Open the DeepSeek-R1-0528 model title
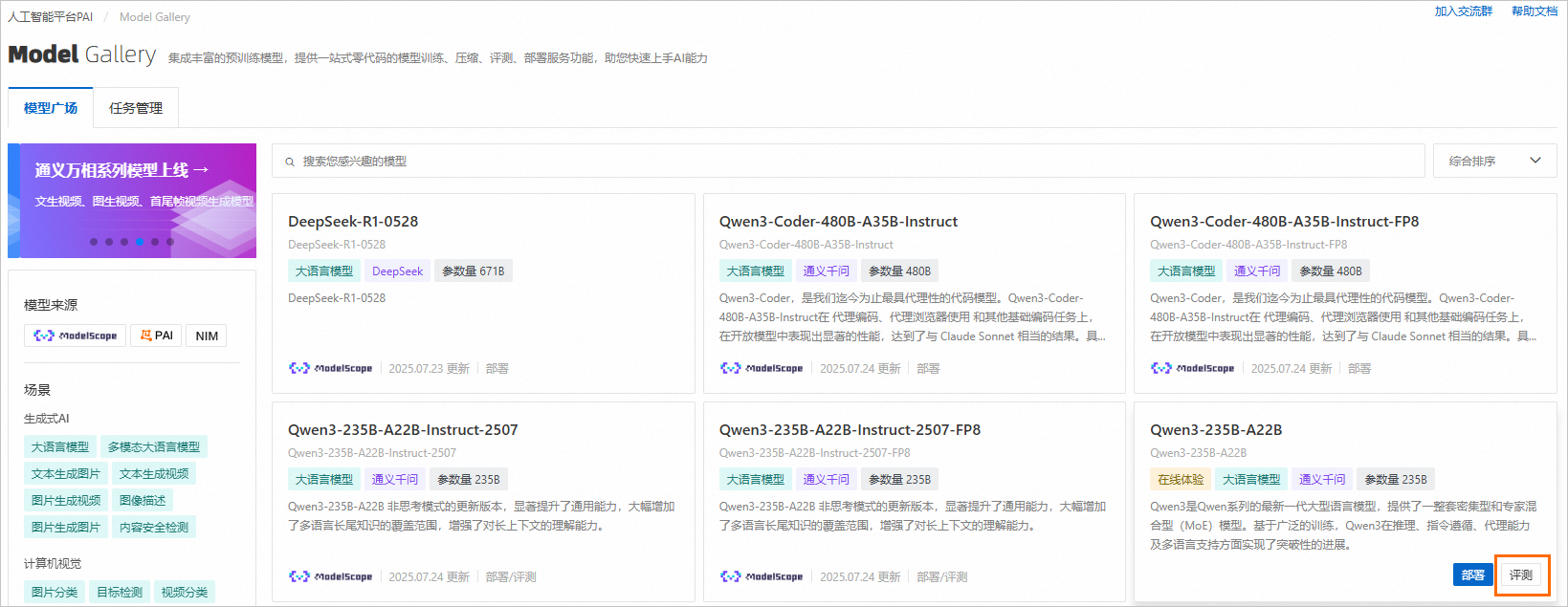The width and height of the screenshot is (1568, 607). (x=353, y=221)
